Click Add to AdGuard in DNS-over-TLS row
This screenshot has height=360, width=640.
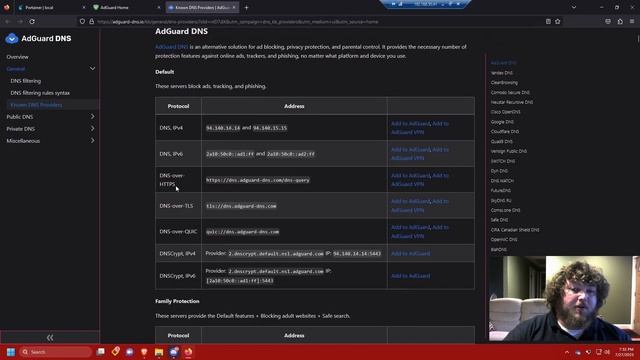coord(410,201)
